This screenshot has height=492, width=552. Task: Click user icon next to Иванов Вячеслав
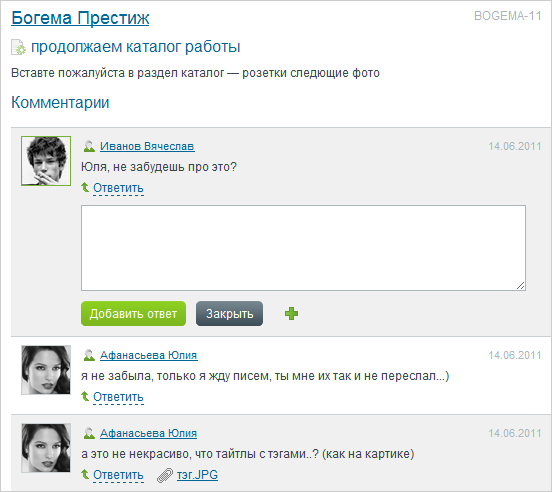[89, 146]
